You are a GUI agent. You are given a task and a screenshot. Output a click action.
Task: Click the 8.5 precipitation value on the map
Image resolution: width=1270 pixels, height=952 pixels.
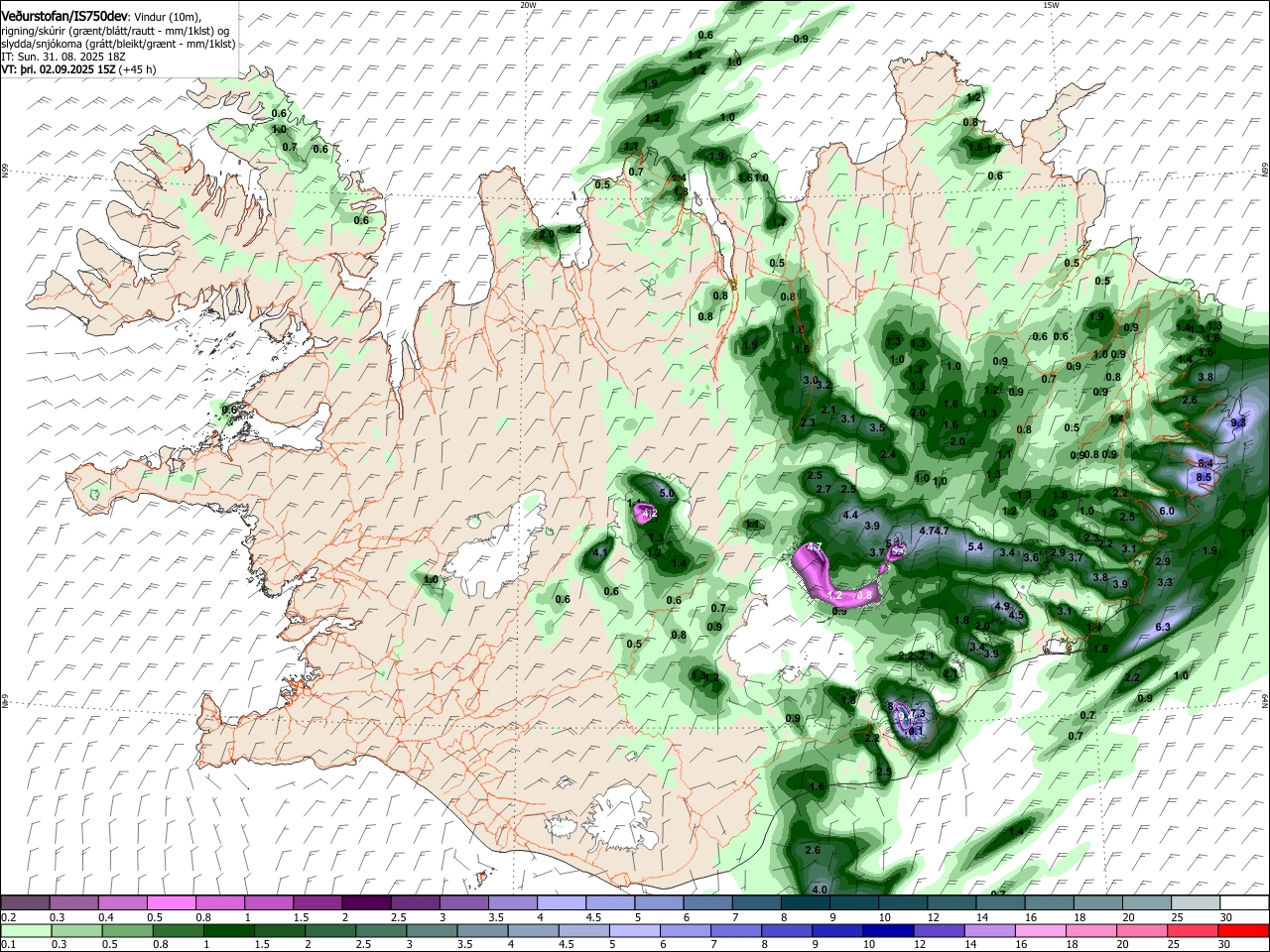tap(1204, 477)
